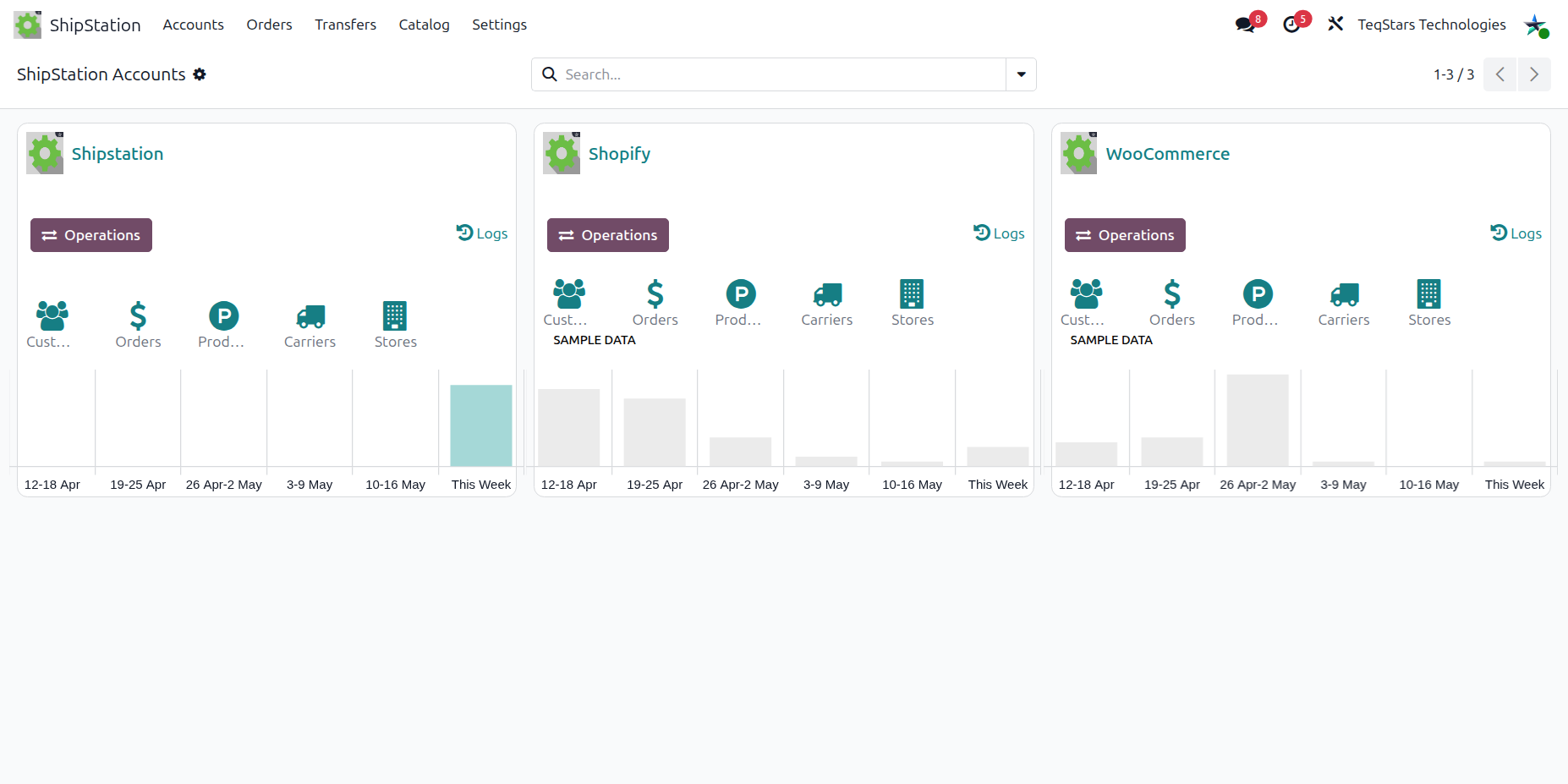
Task: Click the ShipStation Accounts gear icon
Action: coord(200,74)
